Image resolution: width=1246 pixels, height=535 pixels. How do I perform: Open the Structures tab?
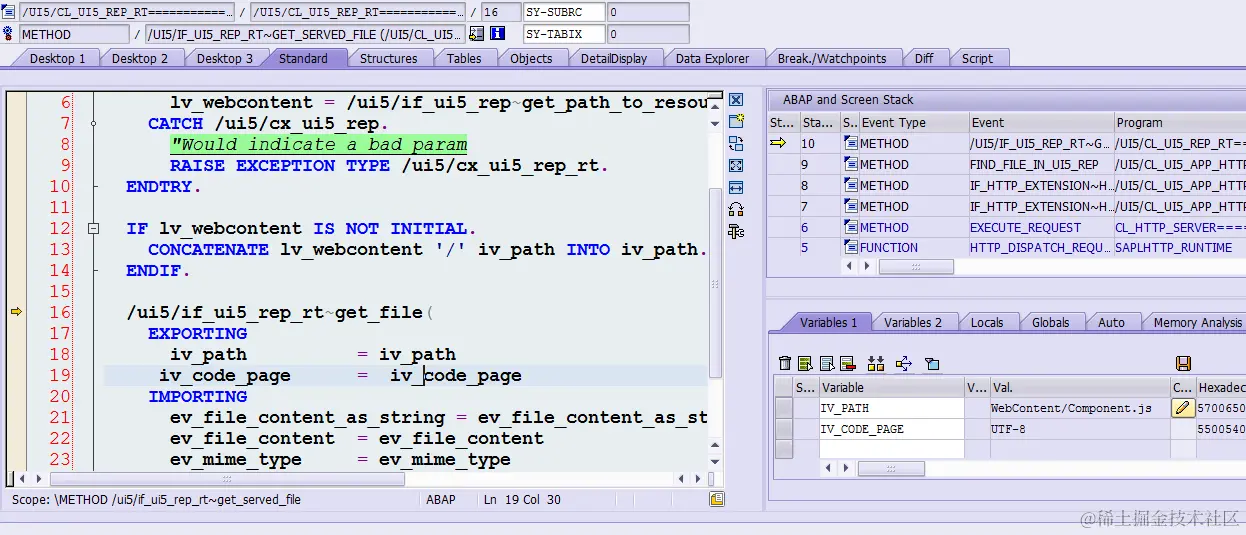(388, 58)
